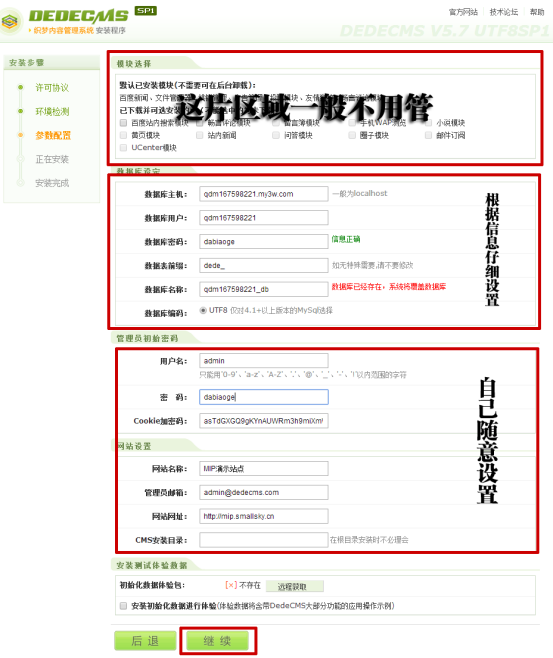This screenshot has width=553, height=658.
Task: Click the 继续 button
Action: [217, 641]
